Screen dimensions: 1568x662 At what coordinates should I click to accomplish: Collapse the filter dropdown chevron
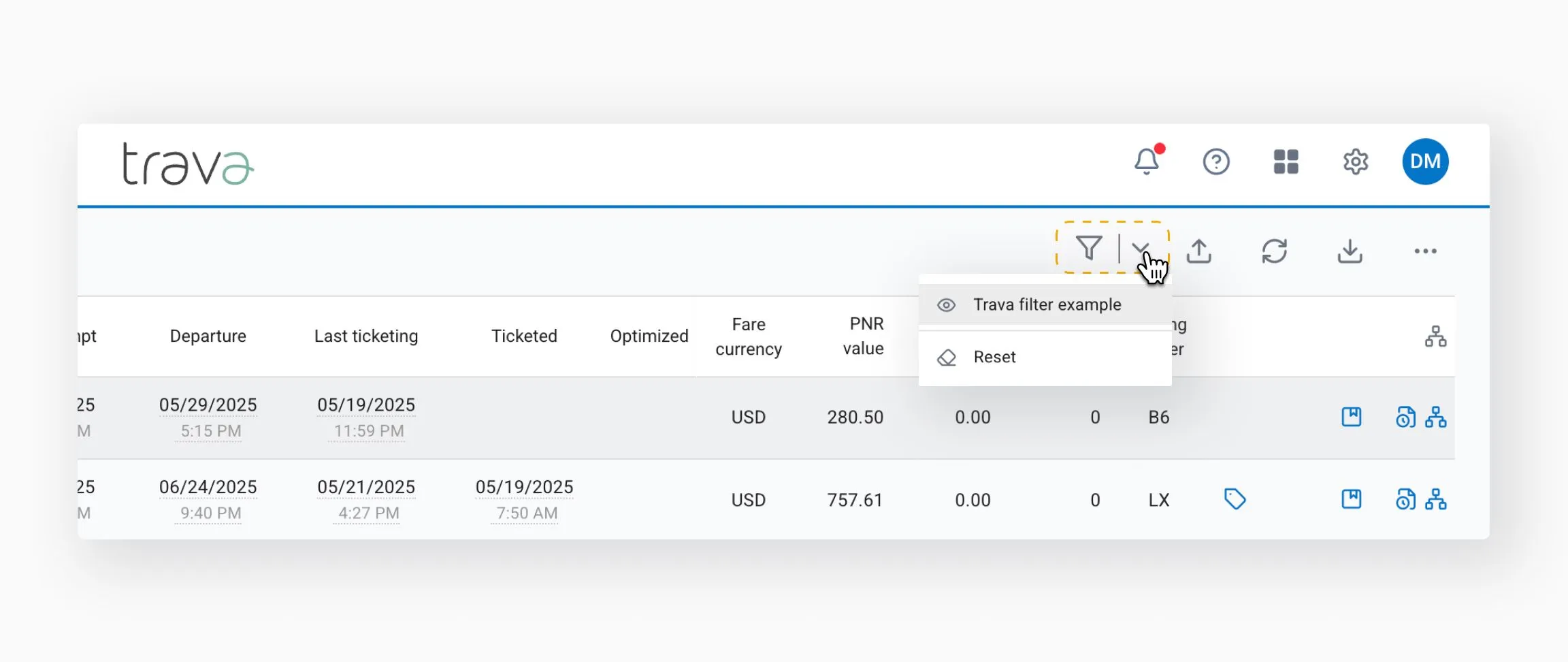tap(1141, 249)
